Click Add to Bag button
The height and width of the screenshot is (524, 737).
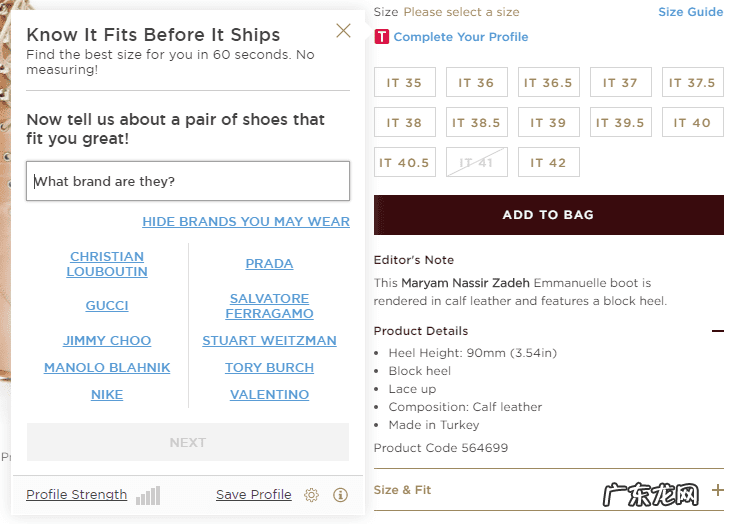(548, 215)
